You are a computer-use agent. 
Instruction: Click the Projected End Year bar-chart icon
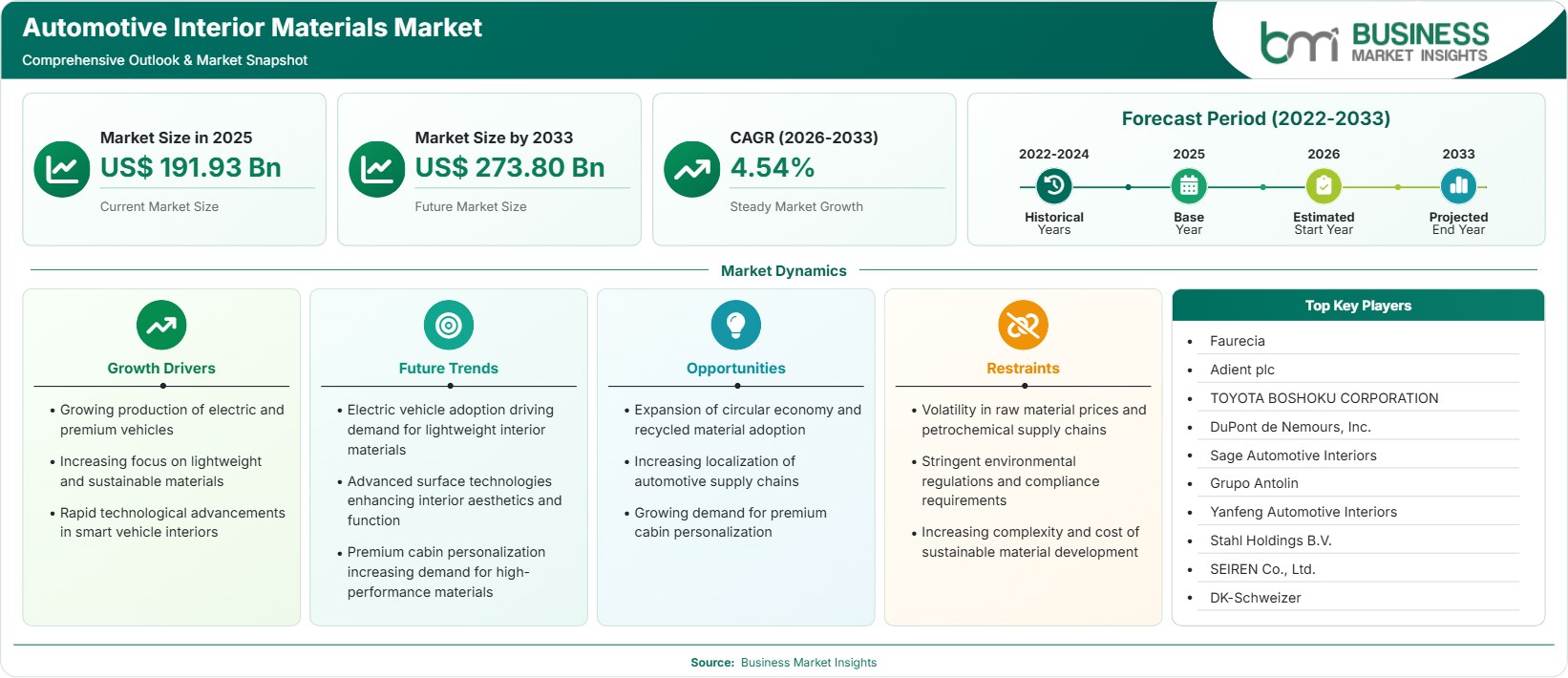1458,186
